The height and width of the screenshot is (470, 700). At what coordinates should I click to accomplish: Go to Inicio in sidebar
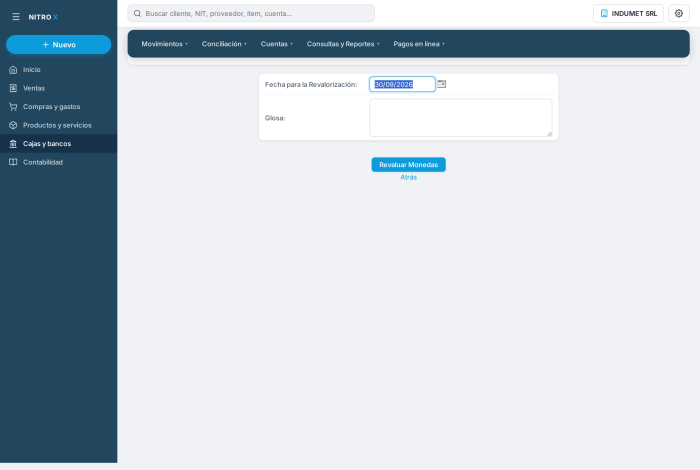[x=58, y=70]
